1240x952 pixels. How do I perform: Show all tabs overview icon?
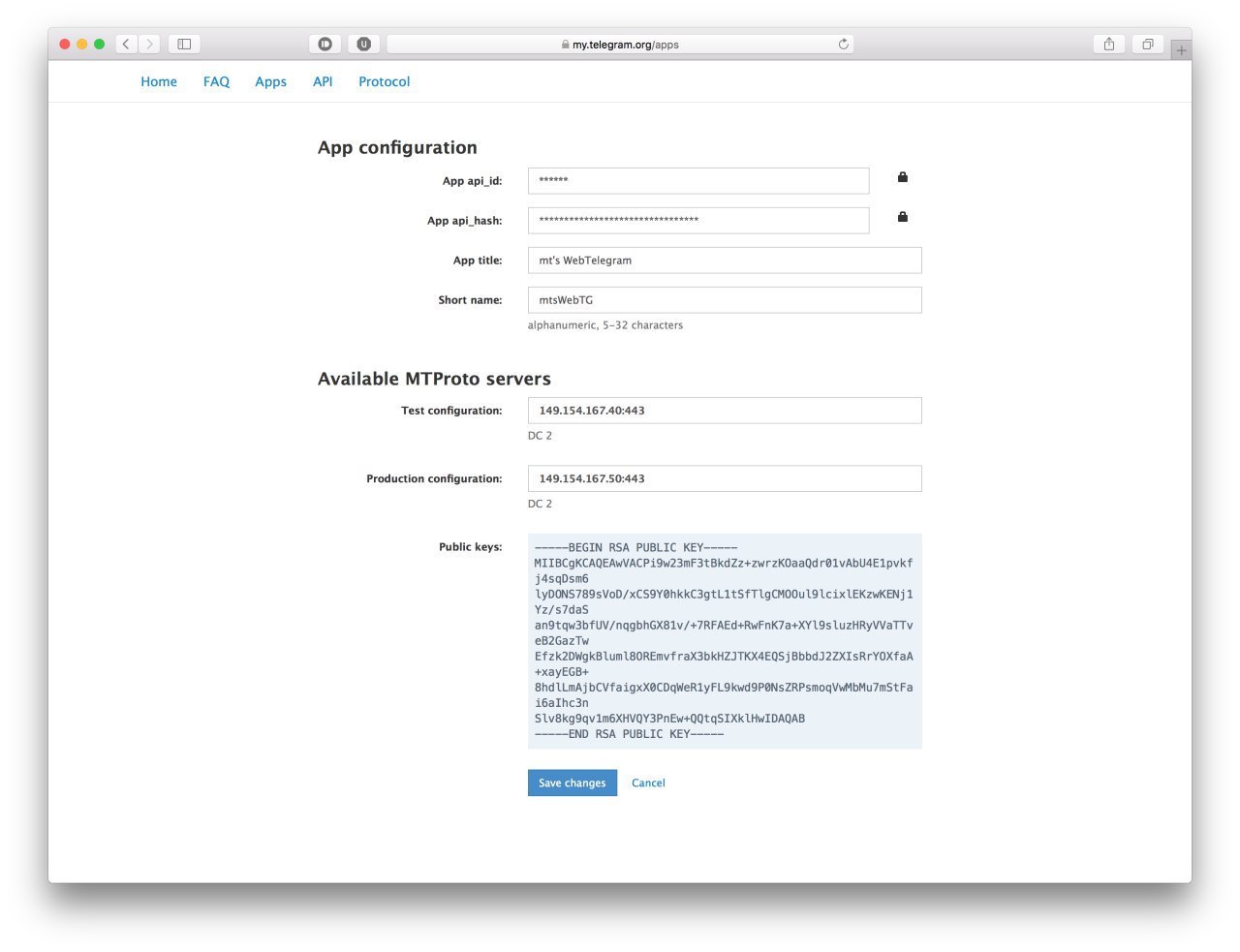tap(1147, 45)
